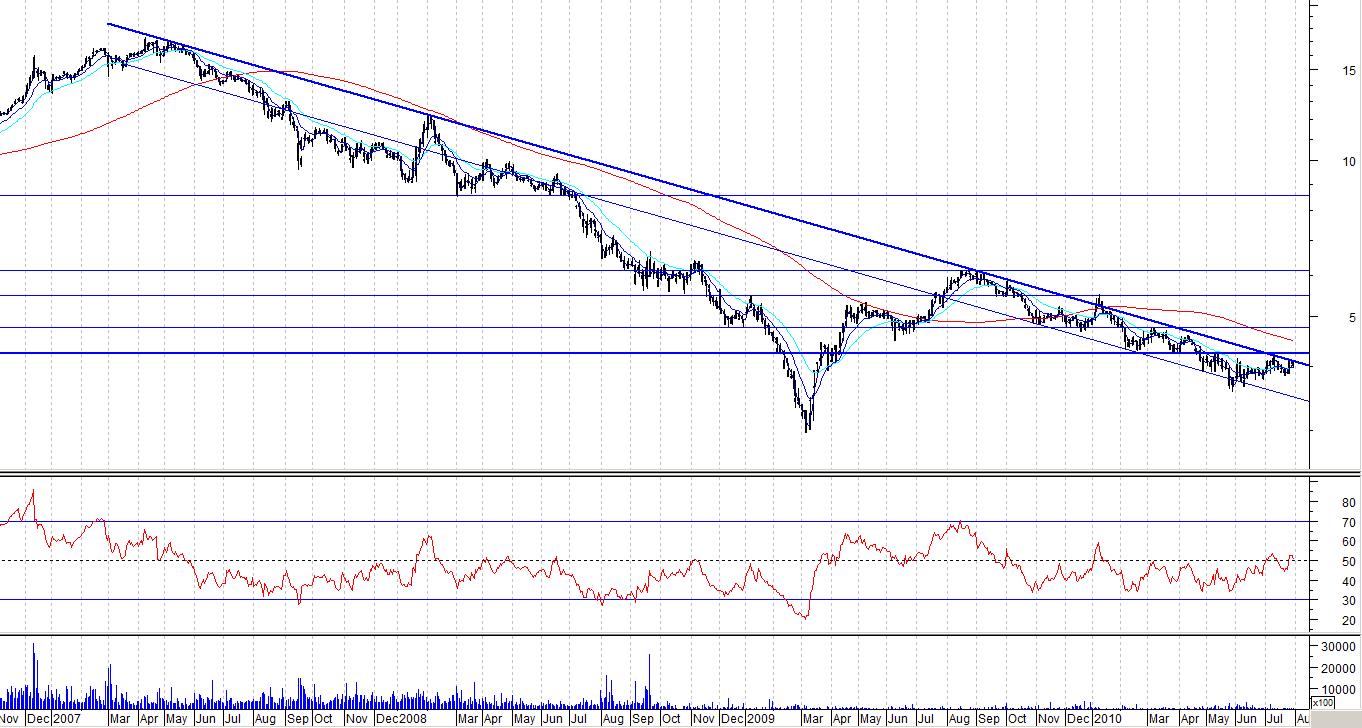Screen dimensions: 1362x728
Task: Select the thick horizontal line below price 5
Action: [x=654, y=353]
